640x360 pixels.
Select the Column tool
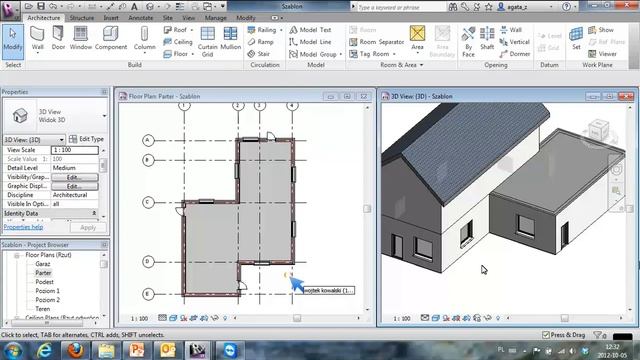click(x=144, y=40)
